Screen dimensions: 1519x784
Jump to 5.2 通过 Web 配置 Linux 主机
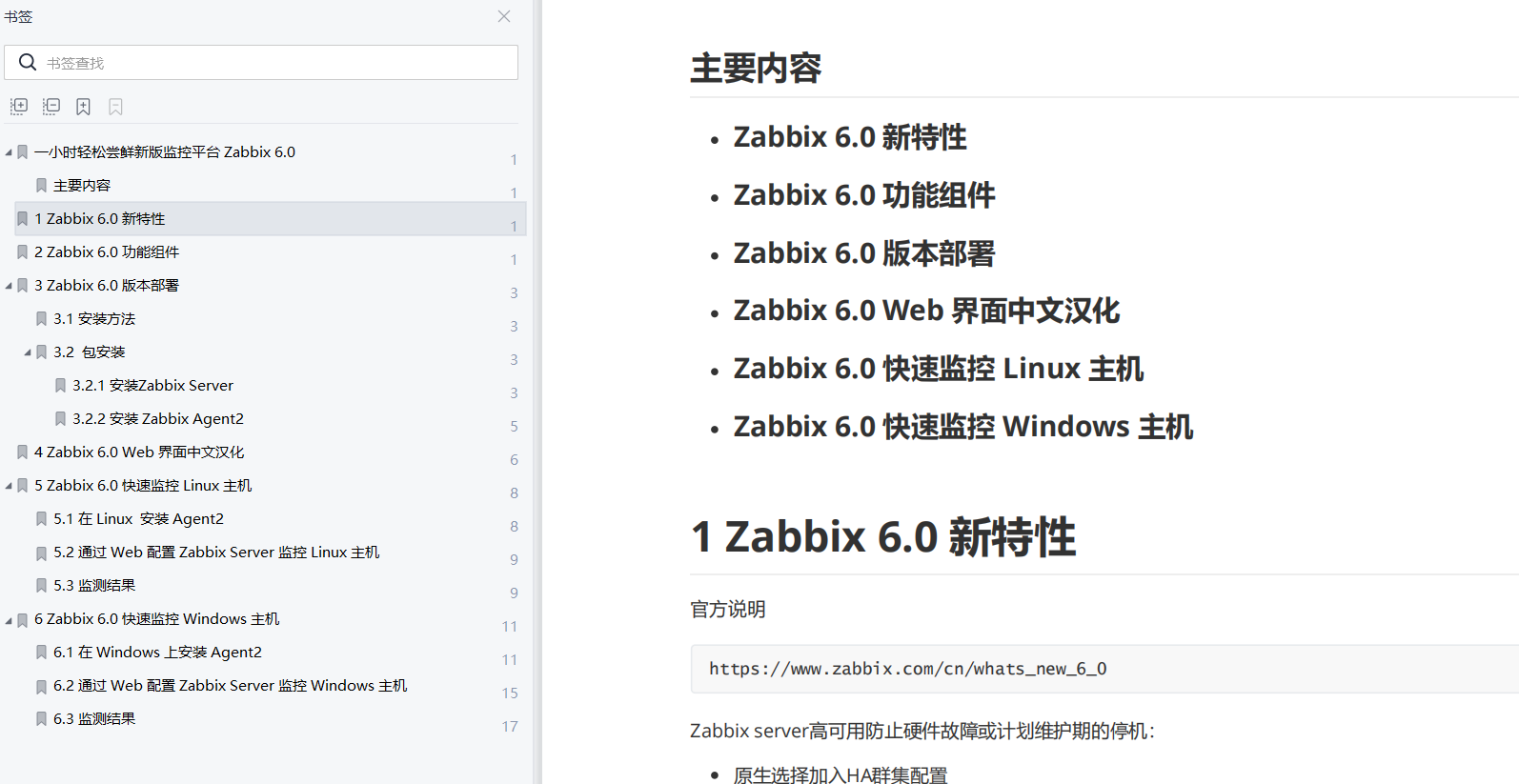click(216, 552)
